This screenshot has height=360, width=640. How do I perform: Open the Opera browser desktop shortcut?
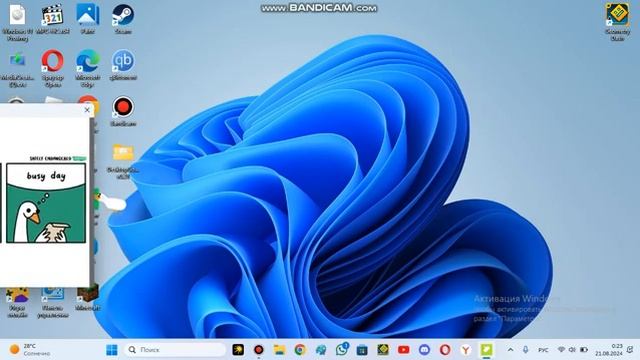(53, 68)
